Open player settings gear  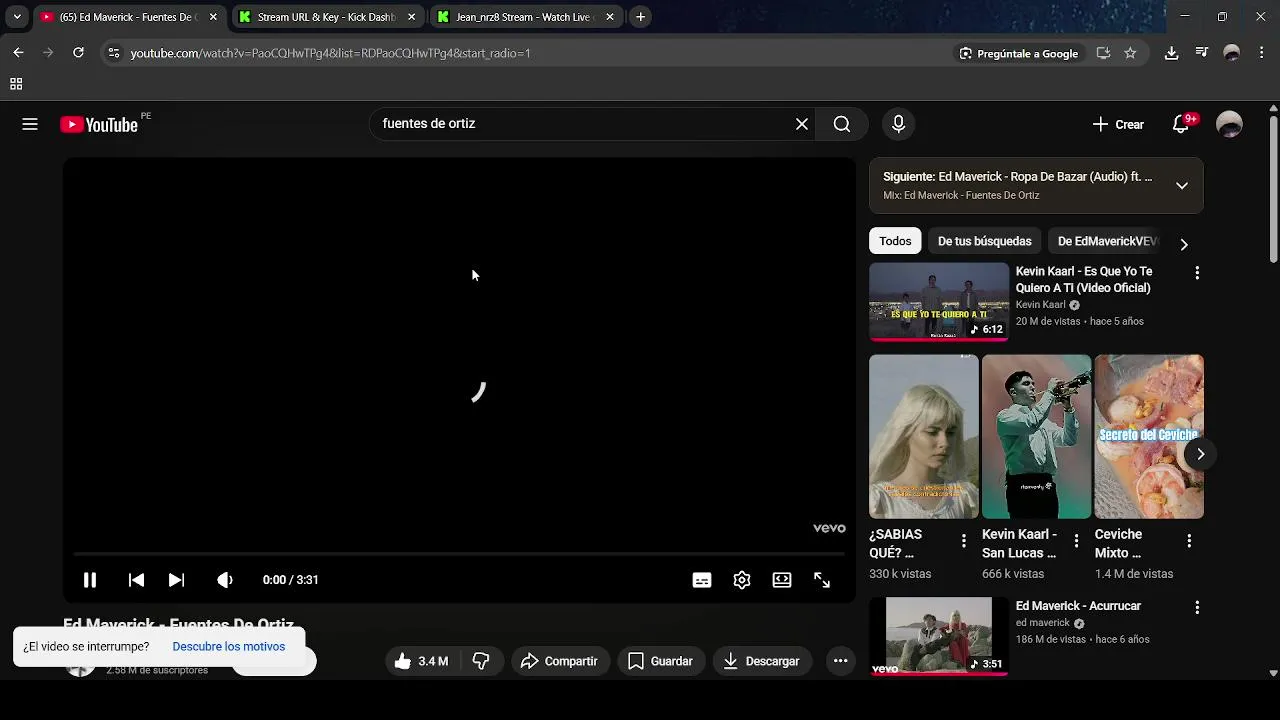742,580
